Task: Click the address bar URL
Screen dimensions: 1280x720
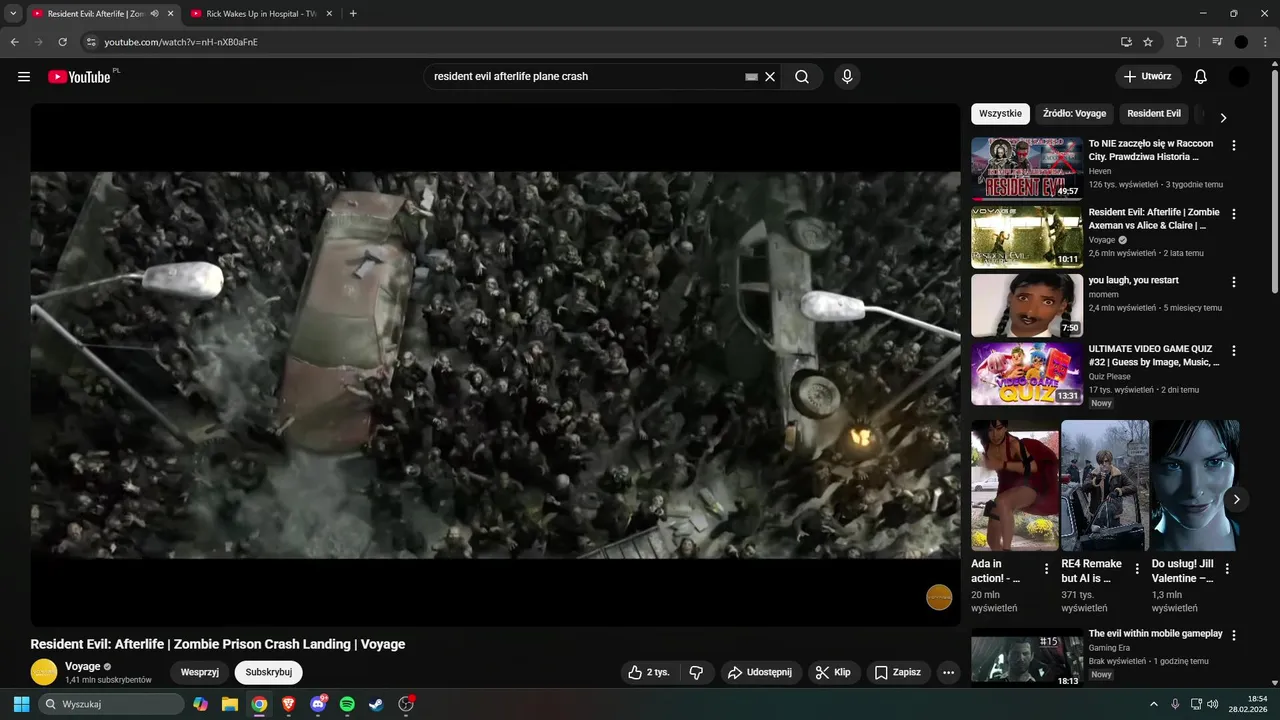Action: pyautogui.click(x=181, y=42)
